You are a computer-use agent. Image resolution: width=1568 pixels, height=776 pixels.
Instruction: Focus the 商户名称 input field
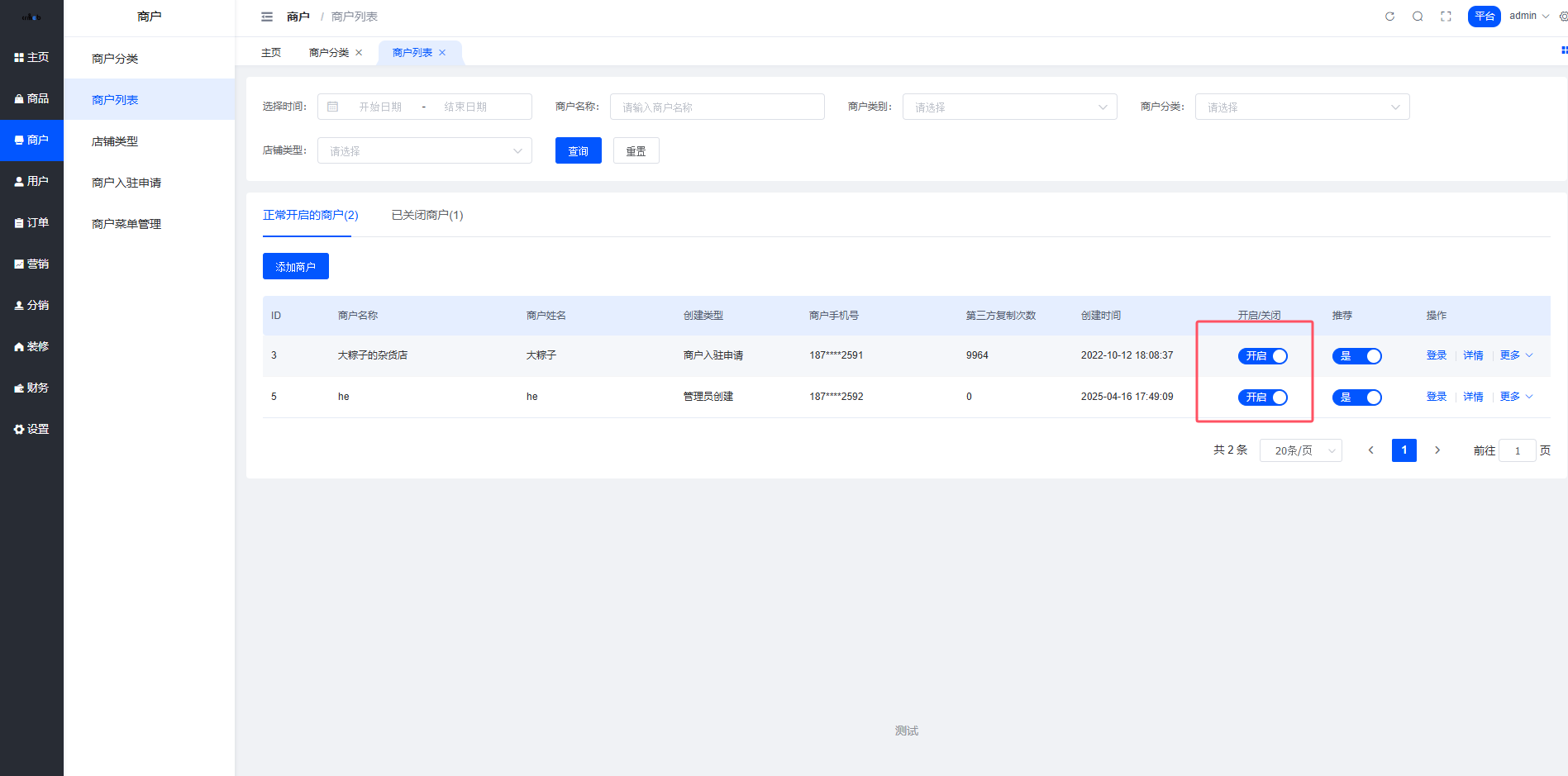tap(717, 107)
